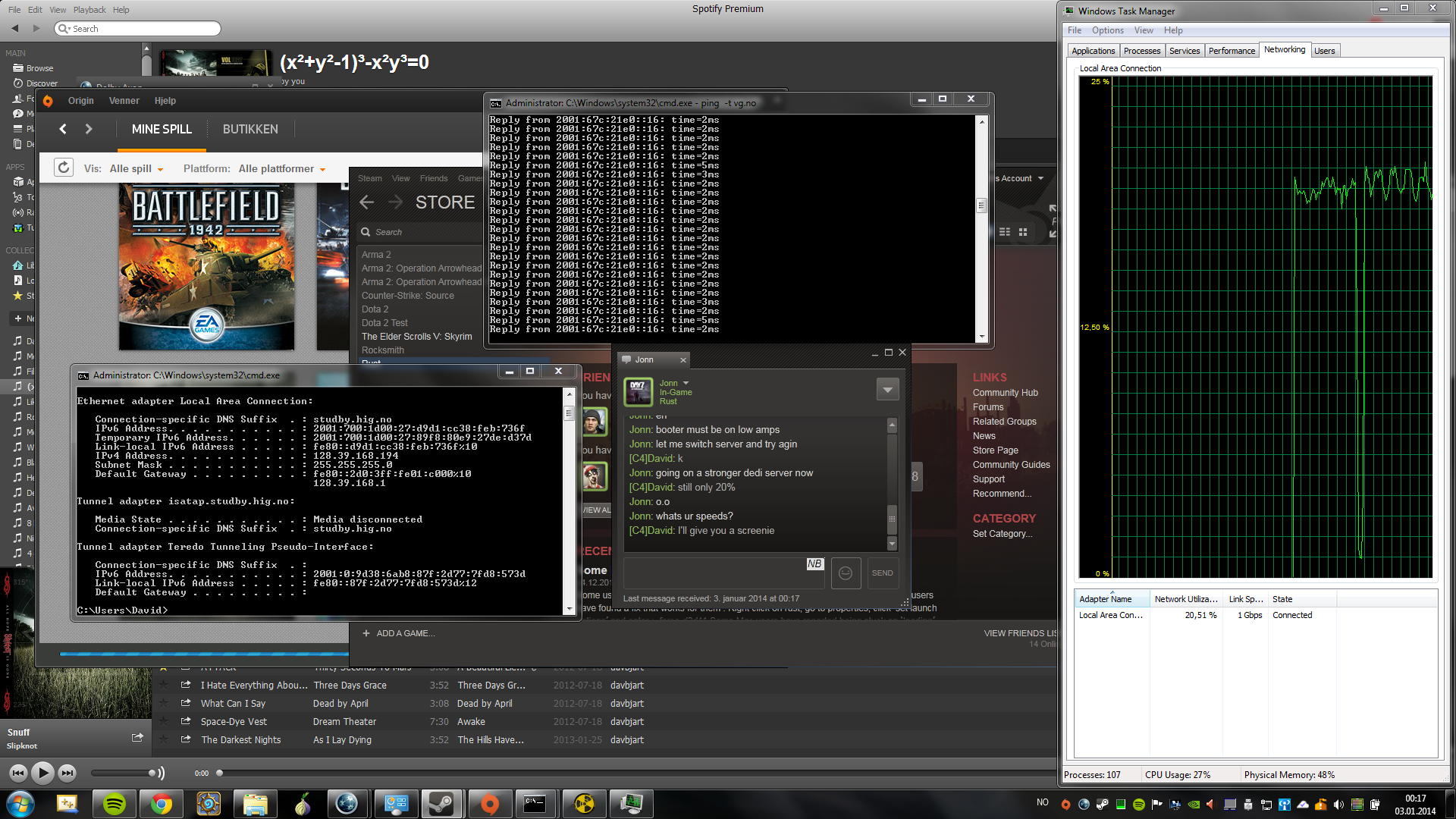
Task: Open Google Chrome from the taskbar
Action: (x=161, y=804)
